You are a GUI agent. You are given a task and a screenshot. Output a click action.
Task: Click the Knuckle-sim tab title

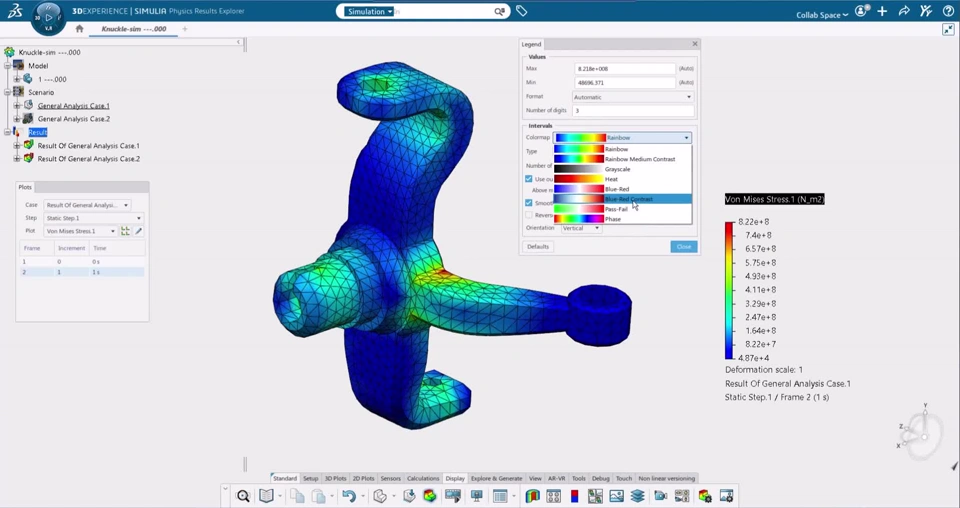pyautogui.click(x=133, y=29)
